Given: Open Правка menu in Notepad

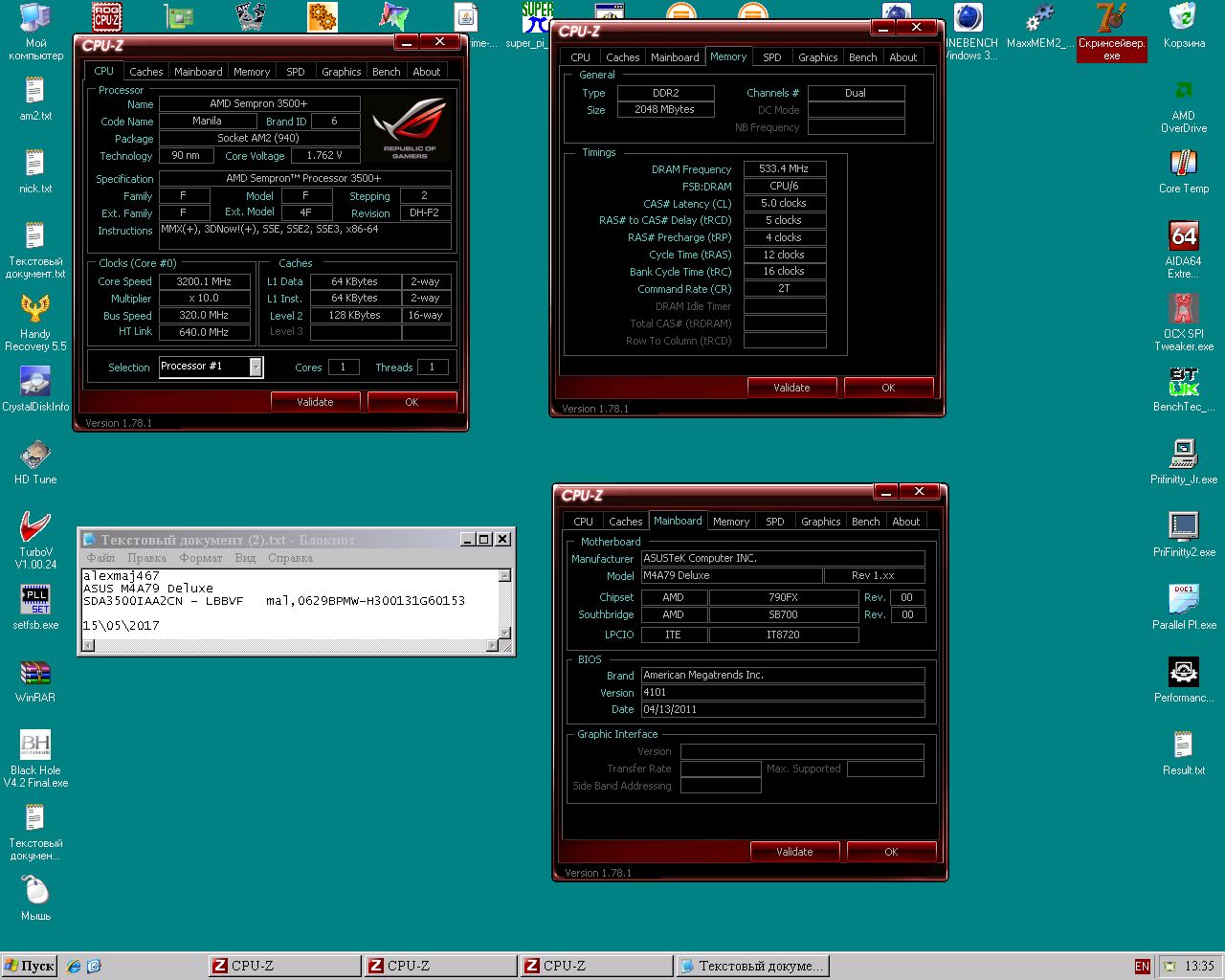Looking at the screenshot, I should pos(146,558).
